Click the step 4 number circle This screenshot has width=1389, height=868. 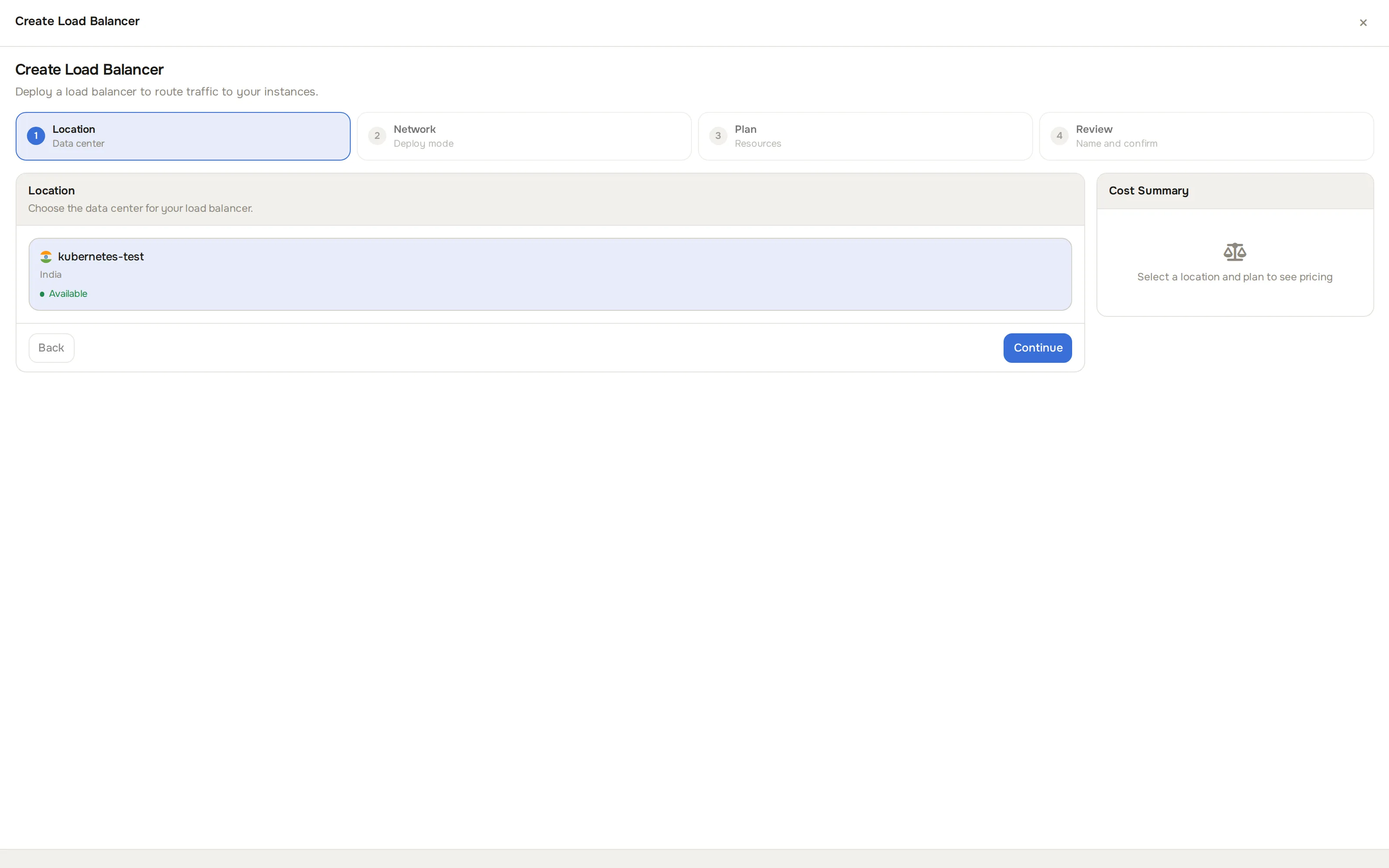(x=1059, y=136)
